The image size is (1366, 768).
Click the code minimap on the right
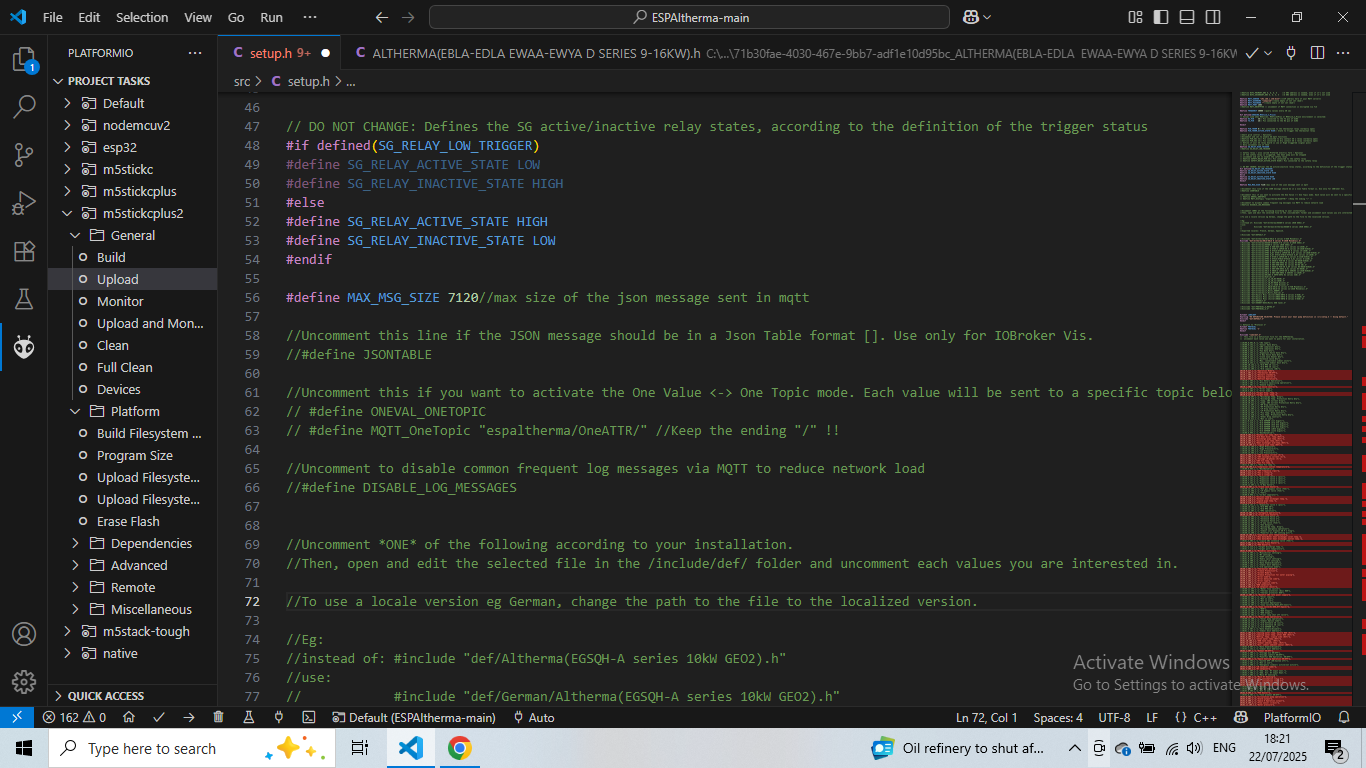1295,400
